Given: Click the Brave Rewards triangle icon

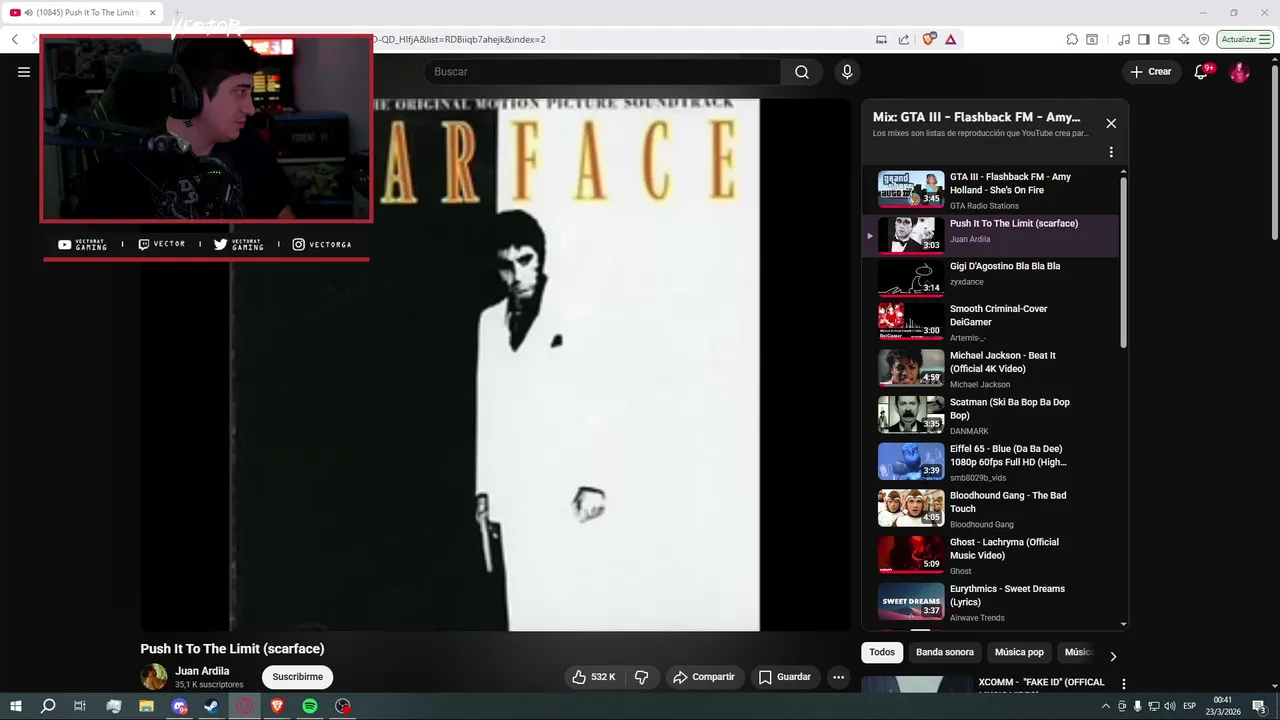Looking at the screenshot, I should (x=950, y=39).
